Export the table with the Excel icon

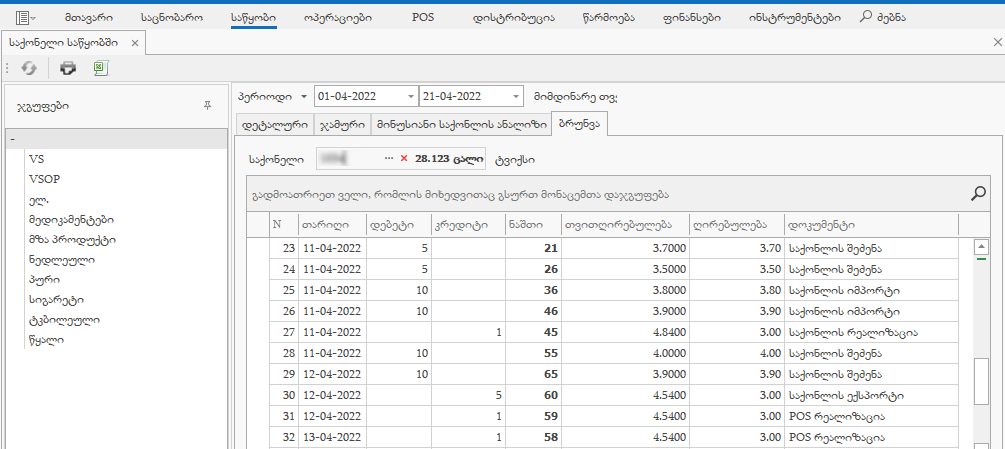point(100,68)
